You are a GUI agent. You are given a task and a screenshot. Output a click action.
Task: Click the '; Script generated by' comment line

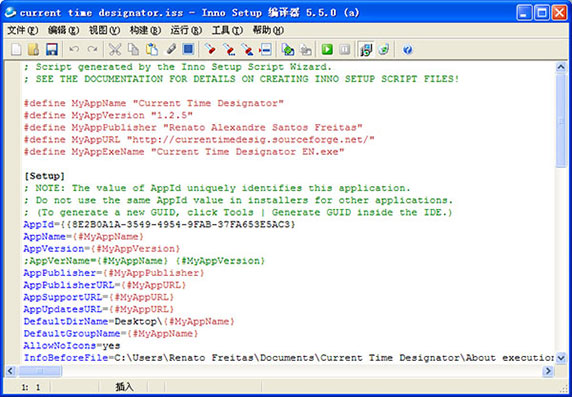[178, 67]
